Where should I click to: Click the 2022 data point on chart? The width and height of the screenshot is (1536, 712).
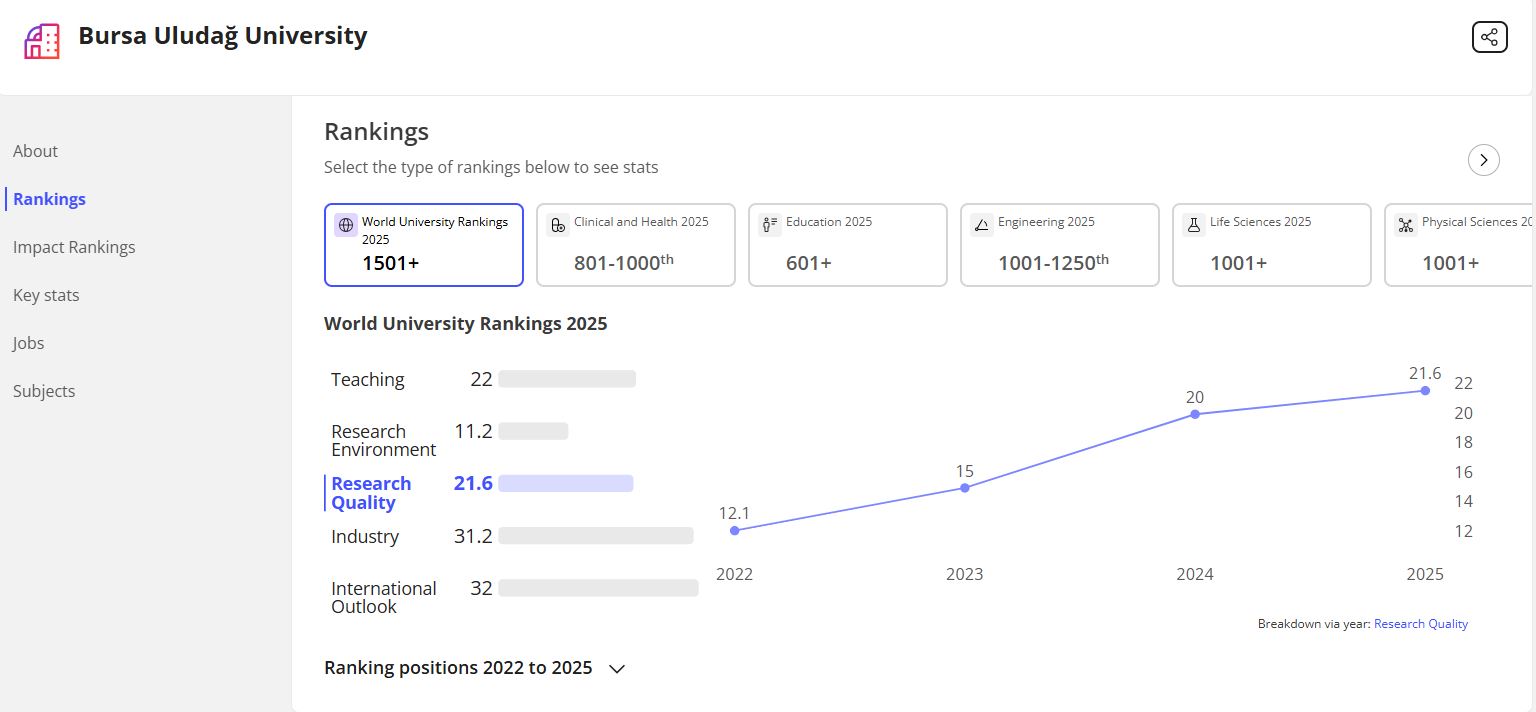(735, 531)
